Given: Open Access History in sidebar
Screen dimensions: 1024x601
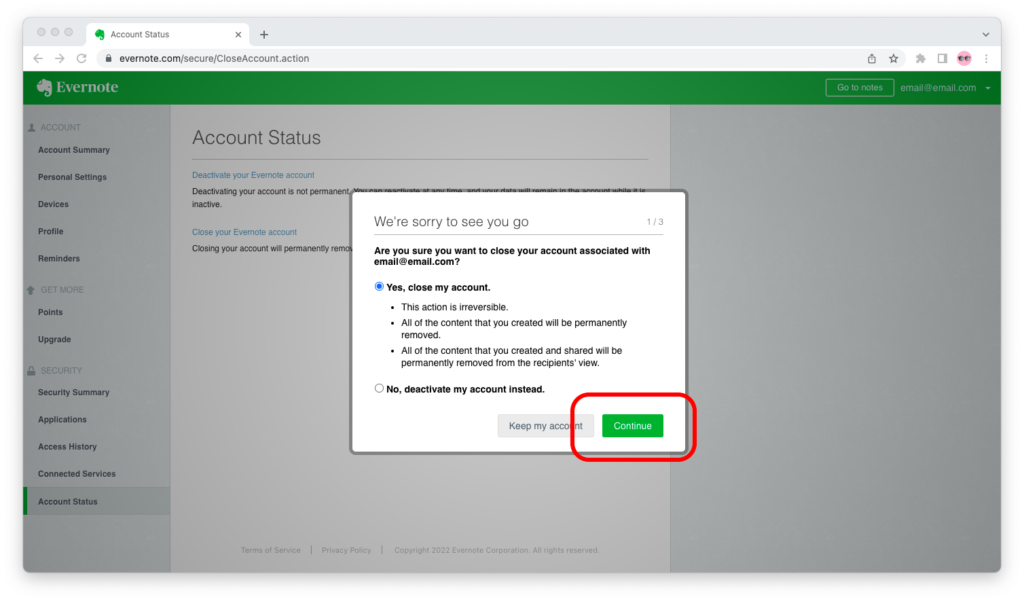Looking at the screenshot, I should click(x=67, y=447).
